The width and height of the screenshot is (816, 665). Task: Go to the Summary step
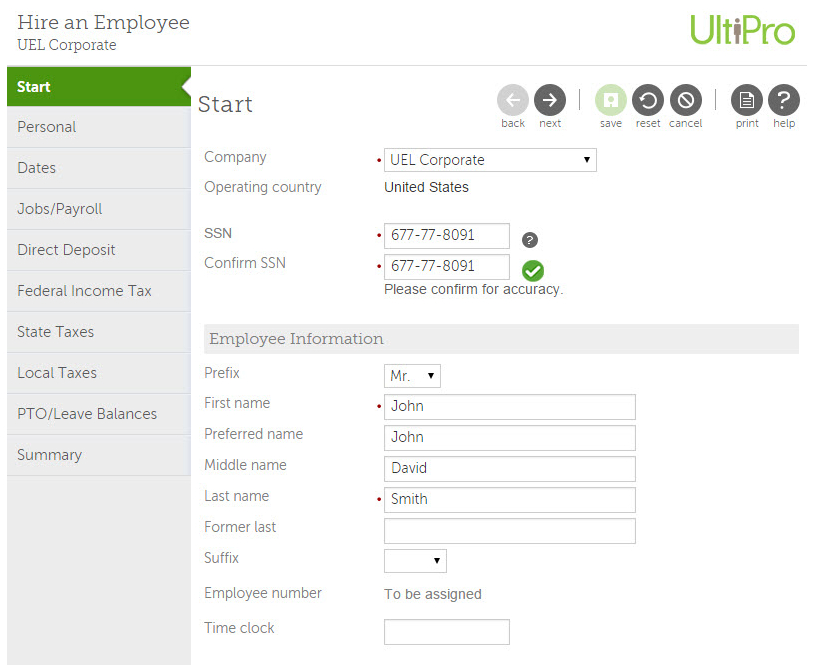click(49, 455)
